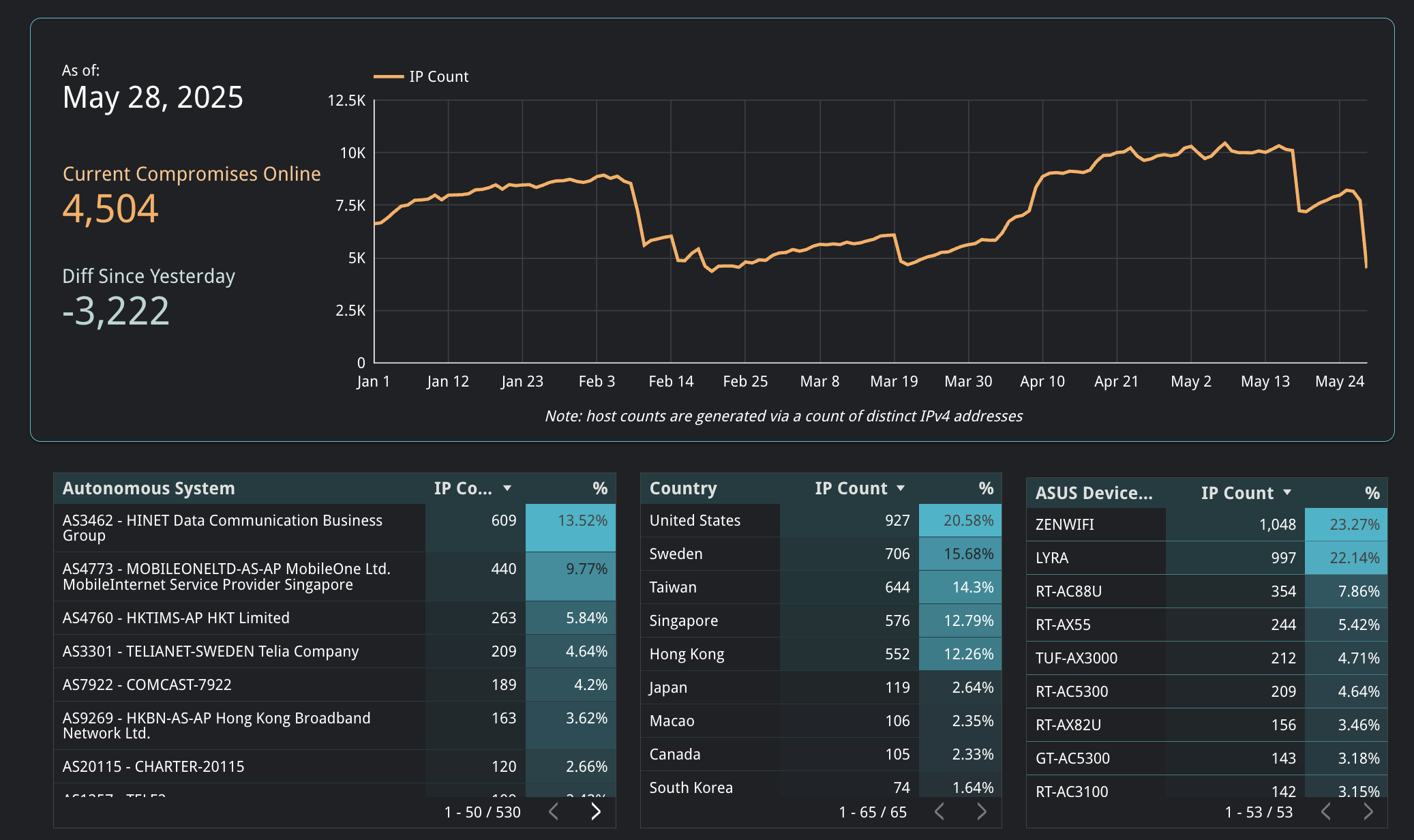Click the highlighted 20.58% United States cell
Viewport: 1414px width, 840px height.
960,520
